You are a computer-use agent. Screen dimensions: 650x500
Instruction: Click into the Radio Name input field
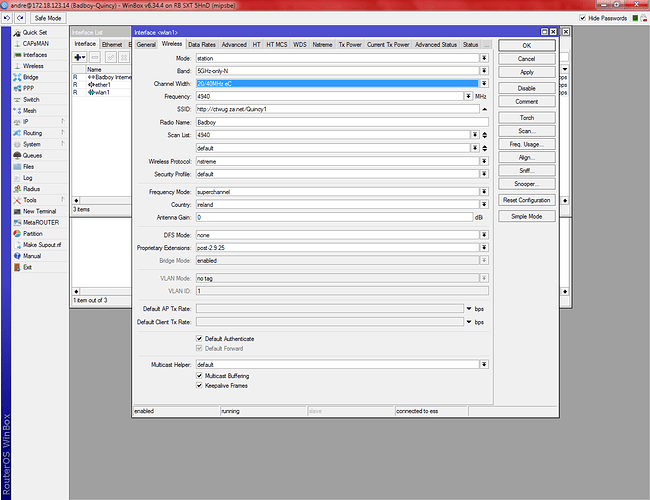coord(338,121)
